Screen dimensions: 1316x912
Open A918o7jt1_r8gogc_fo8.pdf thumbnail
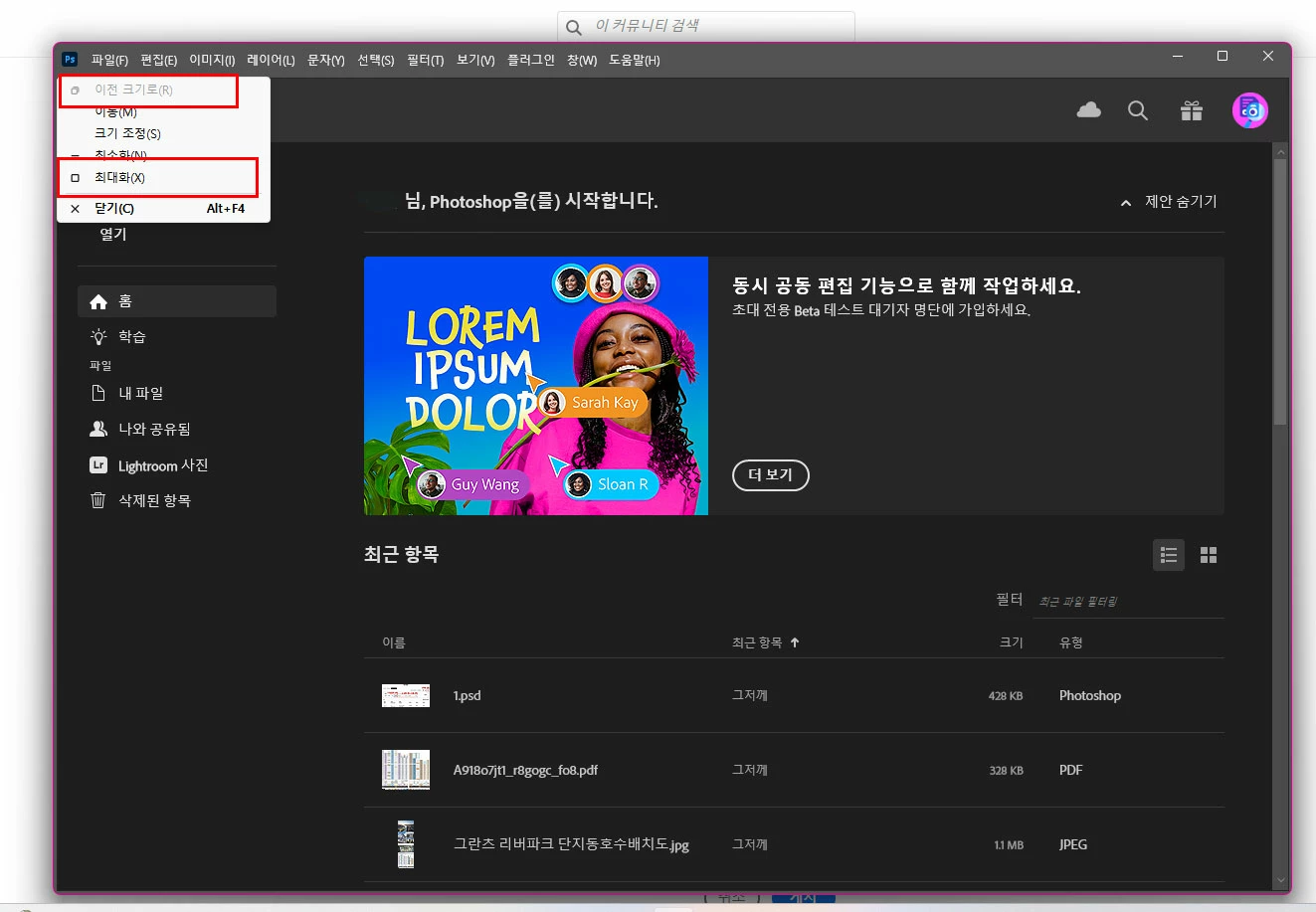[406, 770]
